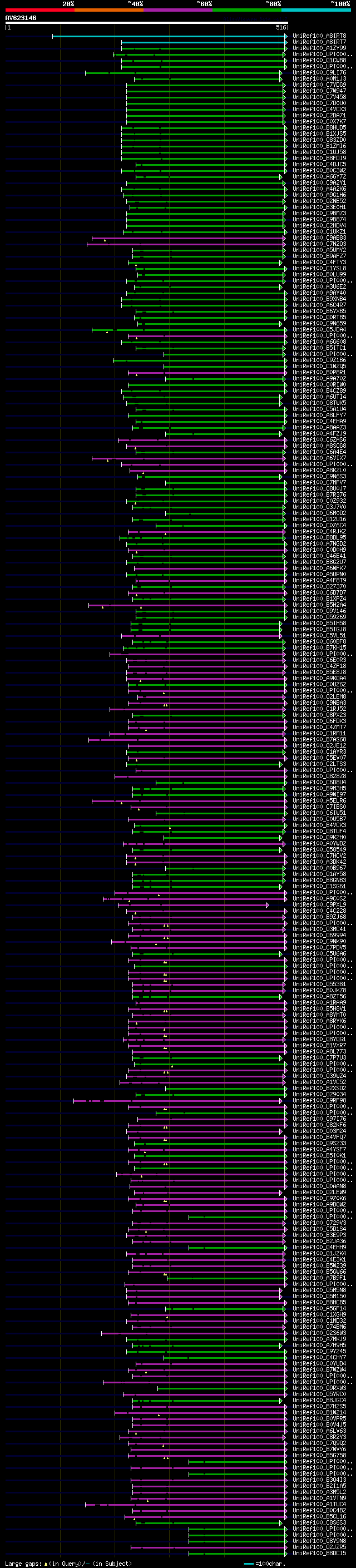This screenshot has width=356, height=1568.
Task: Click hit UniRef100_C5VL51
Action: pos(319,635)
